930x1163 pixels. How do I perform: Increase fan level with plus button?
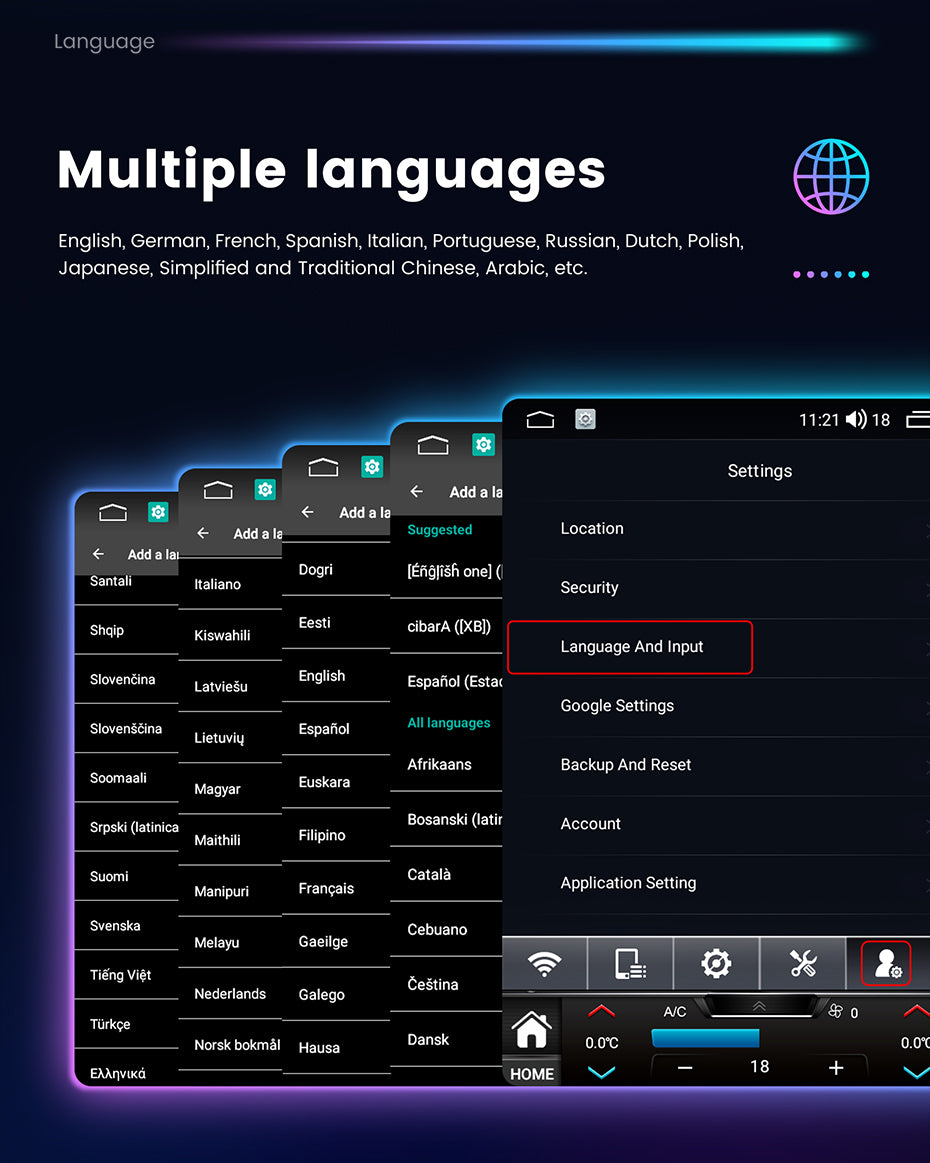click(836, 1068)
